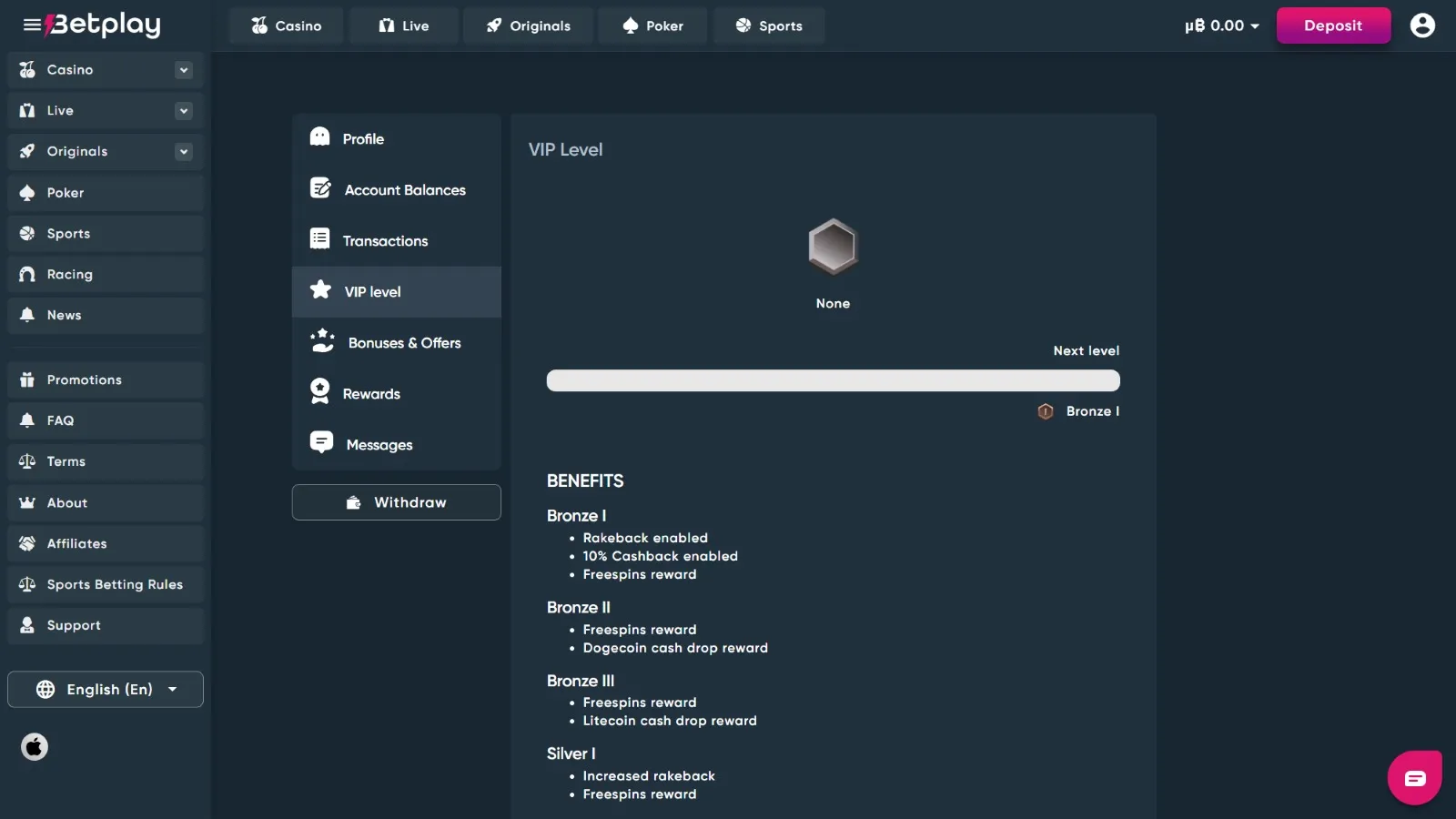Image resolution: width=1456 pixels, height=819 pixels.
Task: Click the VIP level progress bar
Action: tap(833, 380)
